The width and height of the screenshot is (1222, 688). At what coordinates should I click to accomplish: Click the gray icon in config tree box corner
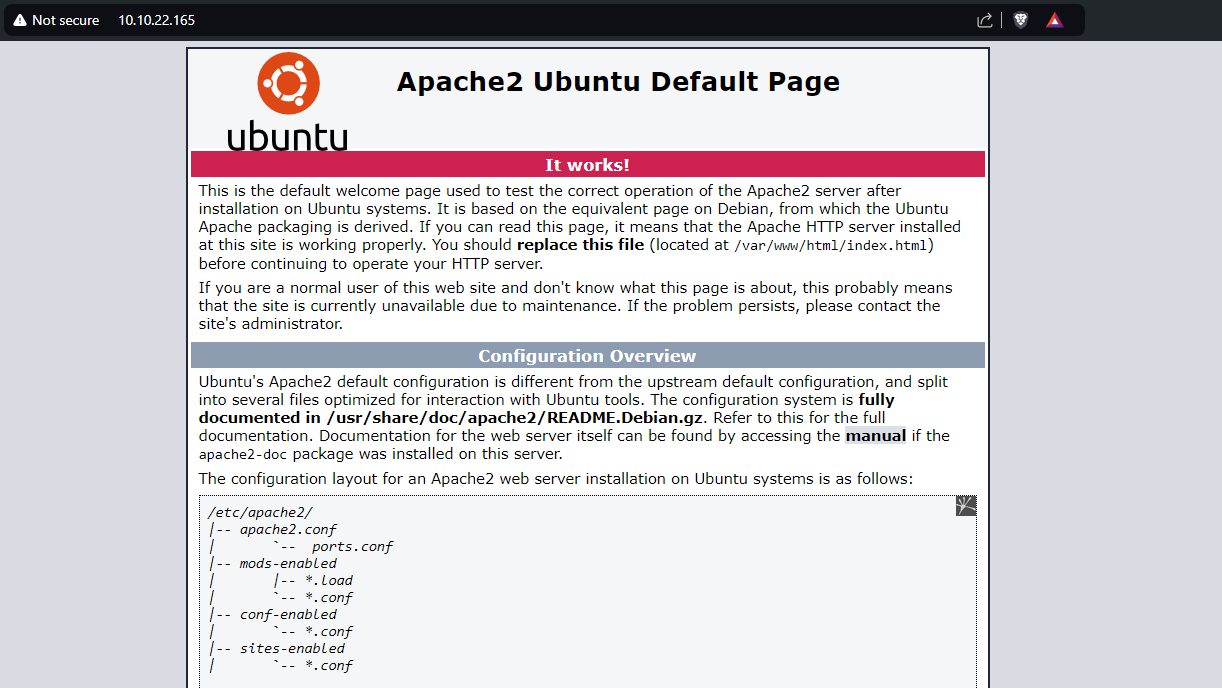click(965, 506)
